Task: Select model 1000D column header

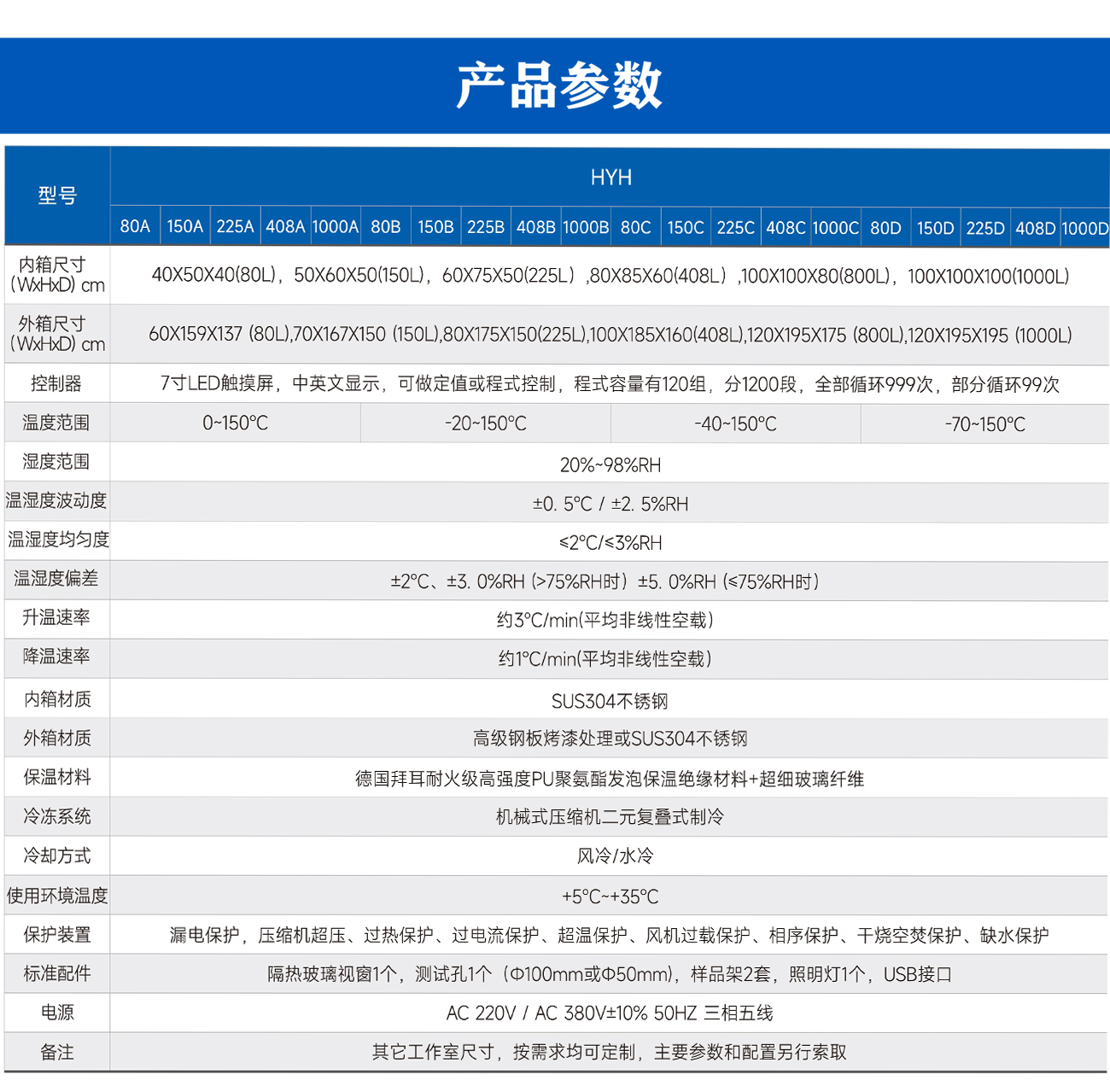Action: click(x=1085, y=226)
